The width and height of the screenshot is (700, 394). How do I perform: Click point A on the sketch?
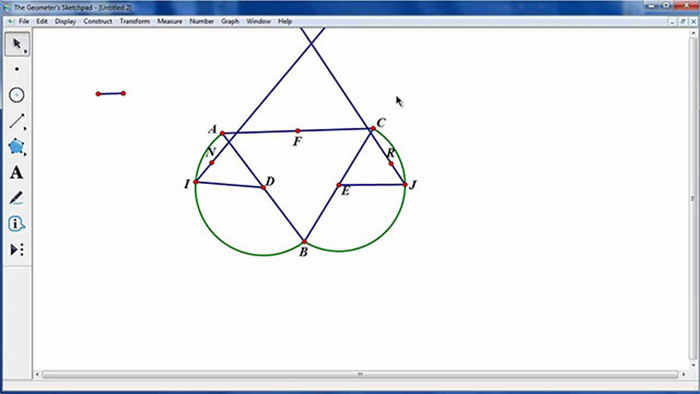pos(222,133)
